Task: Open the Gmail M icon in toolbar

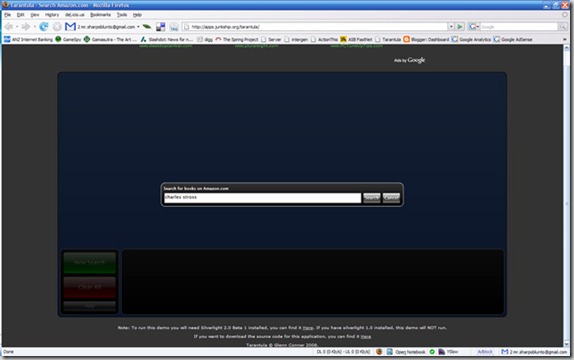Action: [70, 26]
